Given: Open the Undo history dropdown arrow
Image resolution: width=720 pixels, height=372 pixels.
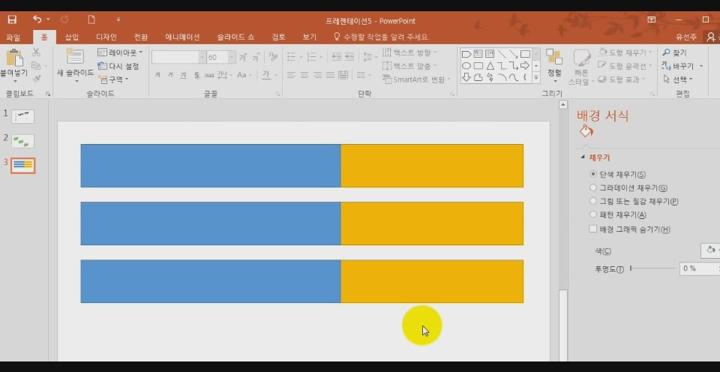Looking at the screenshot, I should 48,20.
